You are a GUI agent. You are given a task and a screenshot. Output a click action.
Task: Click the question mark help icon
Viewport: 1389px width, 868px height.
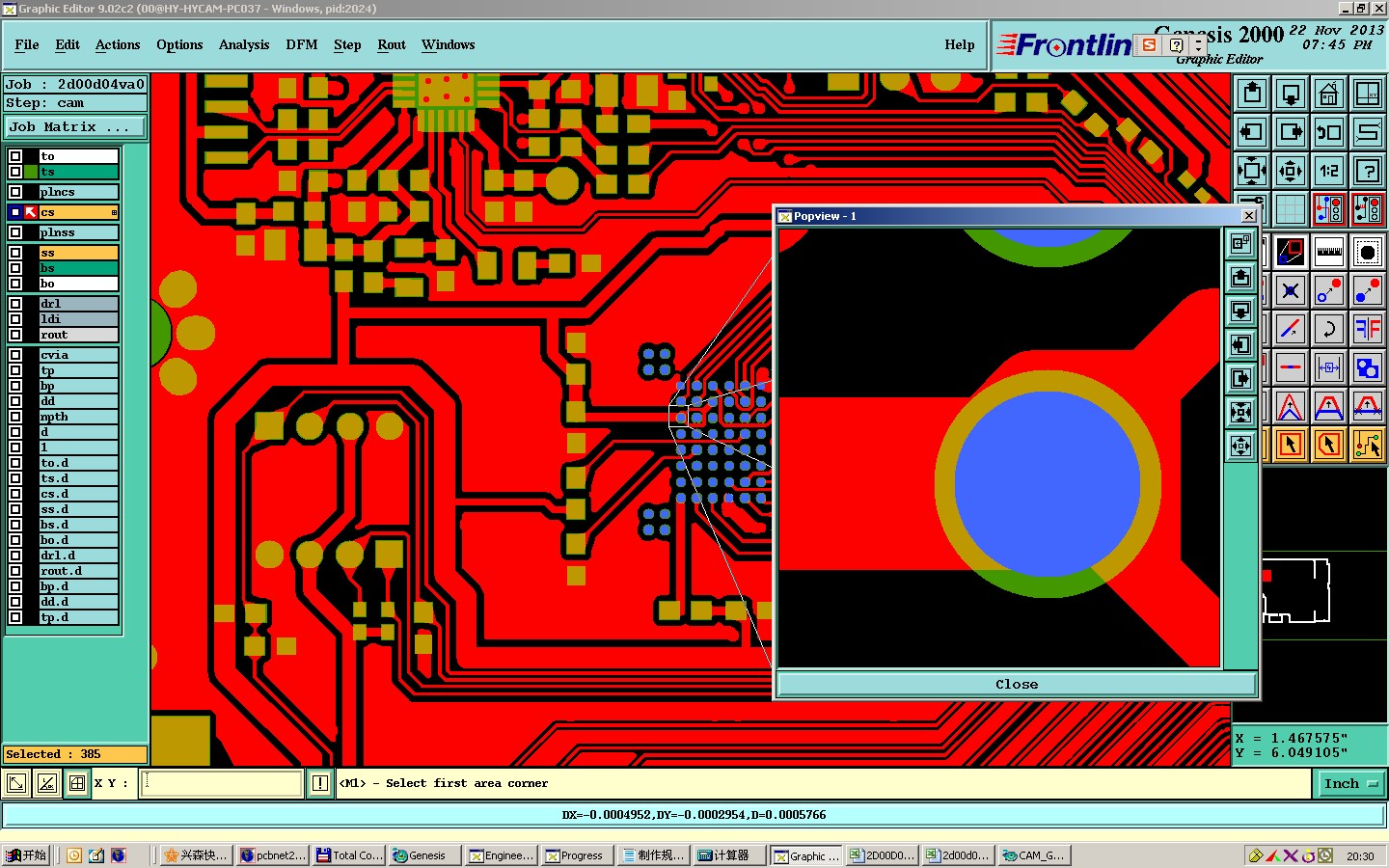[1368, 171]
